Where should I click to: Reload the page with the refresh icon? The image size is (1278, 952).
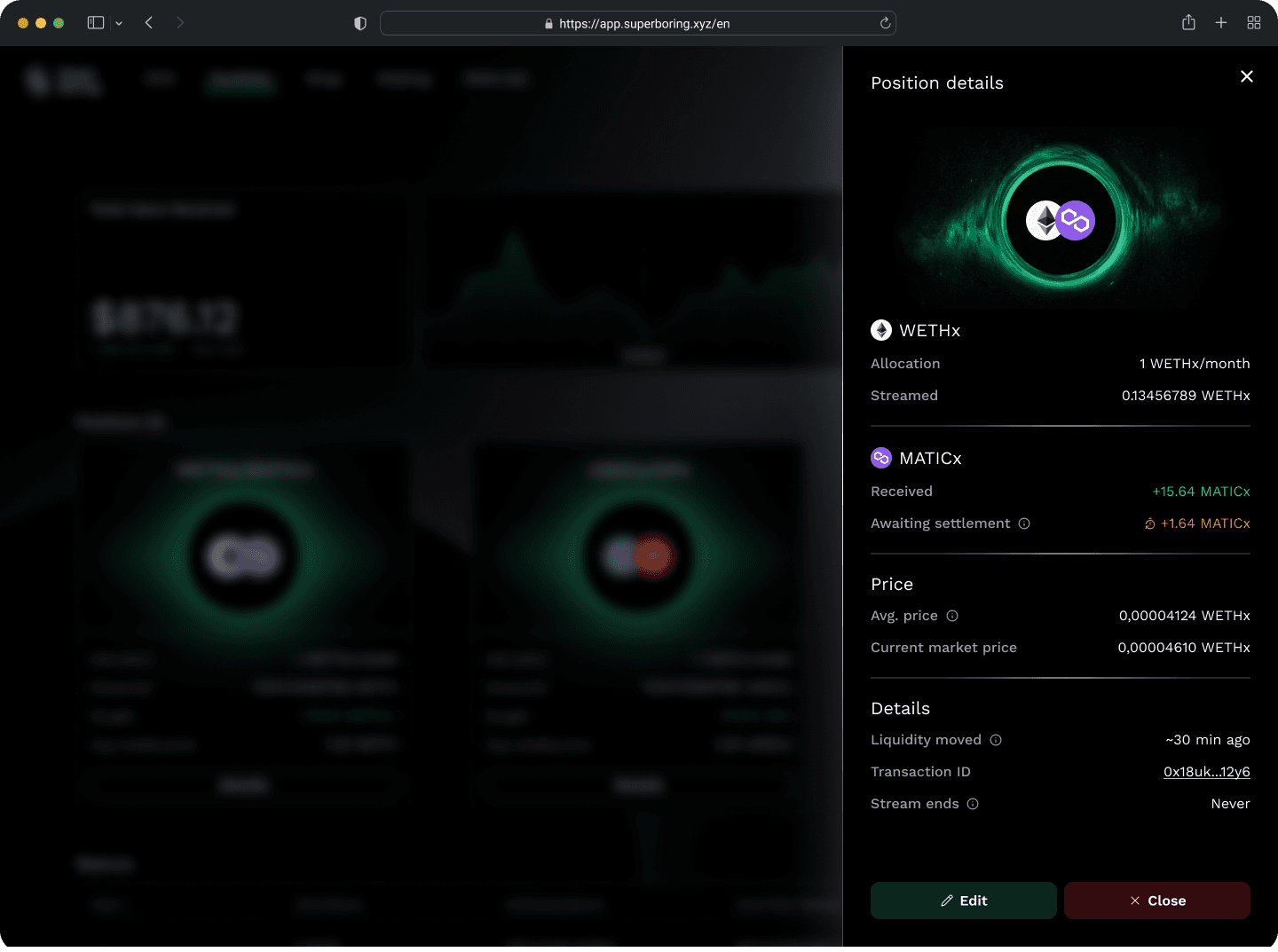885,23
